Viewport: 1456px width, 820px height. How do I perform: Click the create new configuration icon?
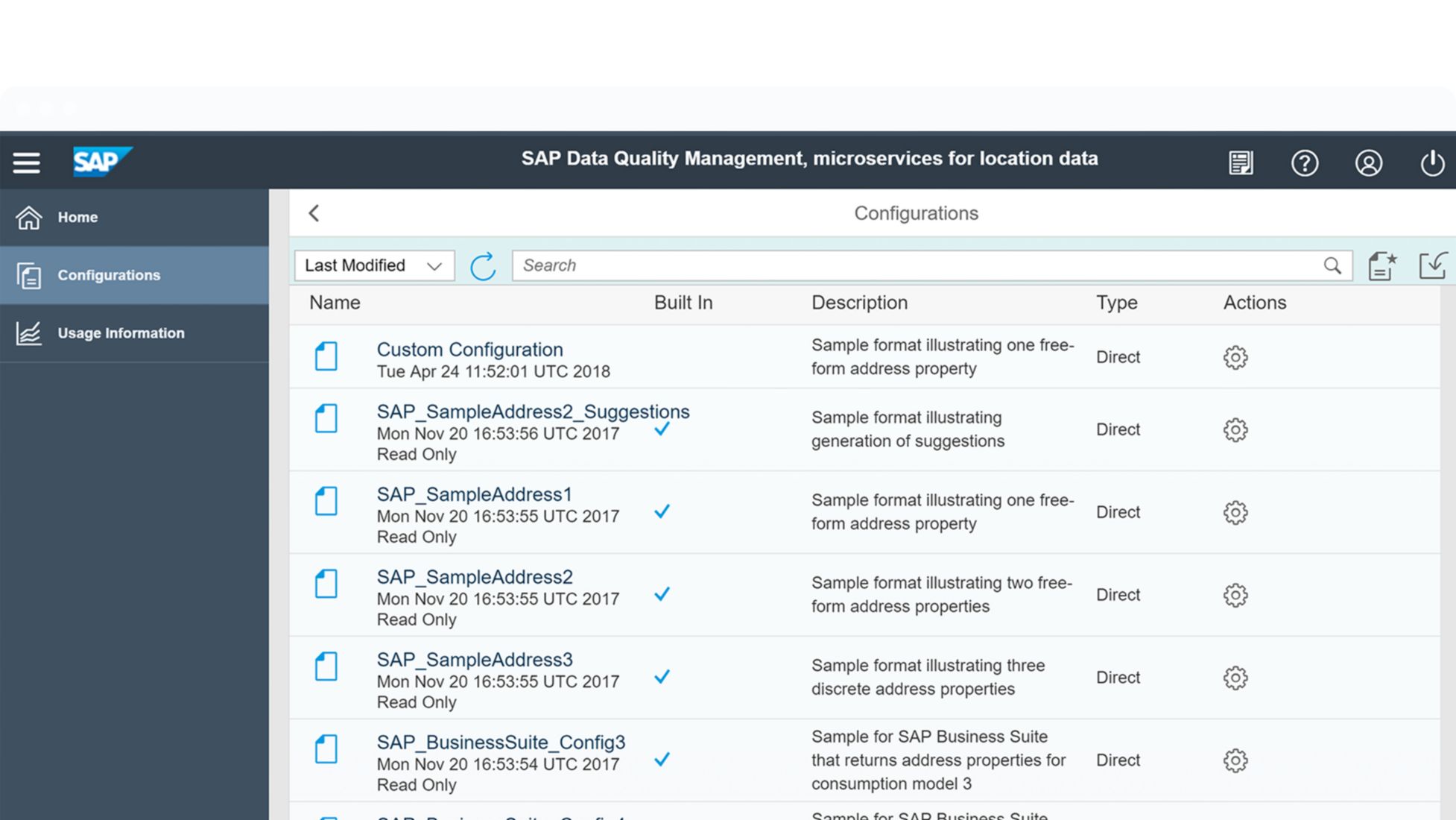point(1382,266)
